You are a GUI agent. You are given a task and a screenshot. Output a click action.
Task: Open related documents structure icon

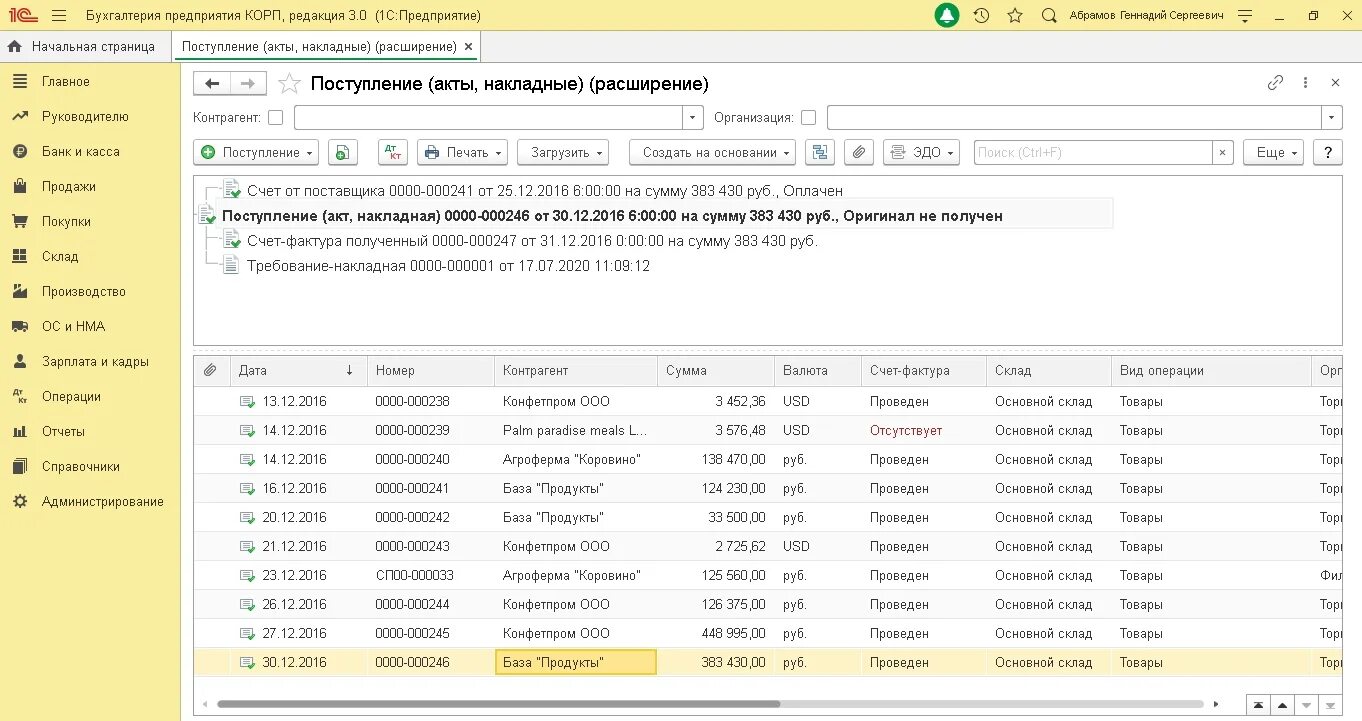point(821,152)
